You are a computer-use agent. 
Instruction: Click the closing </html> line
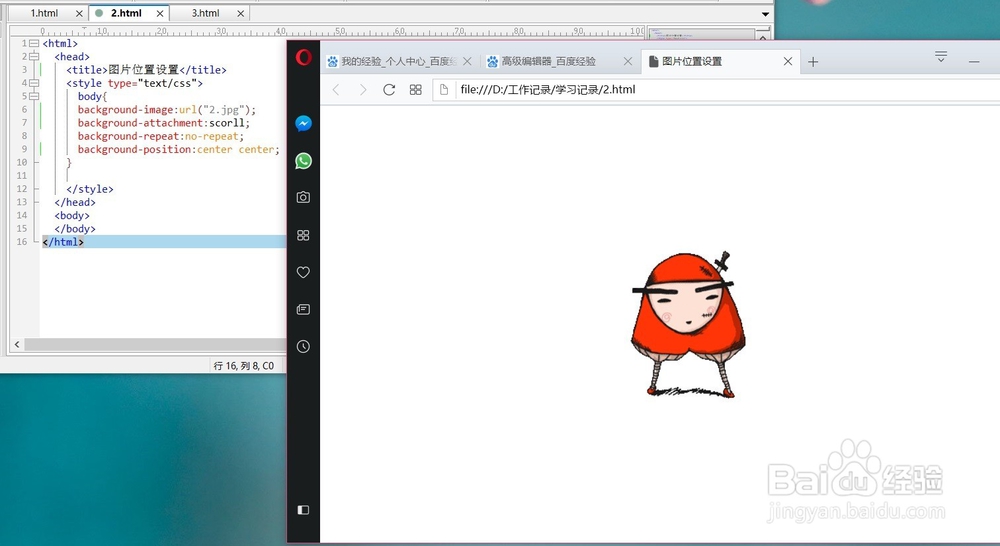(63, 242)
